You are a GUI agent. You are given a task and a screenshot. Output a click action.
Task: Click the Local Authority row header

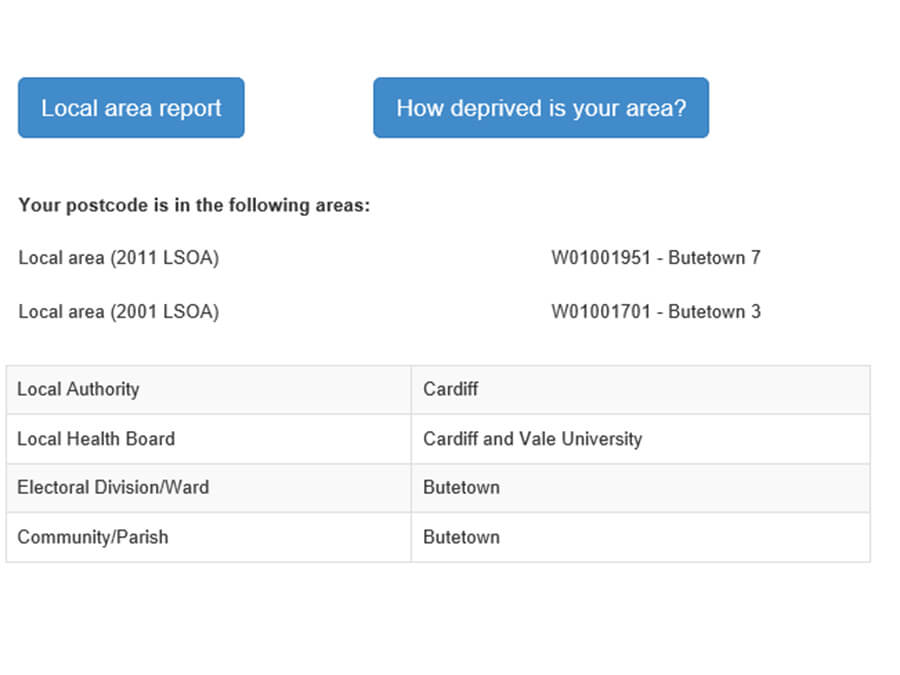click(x=78, y=389)
